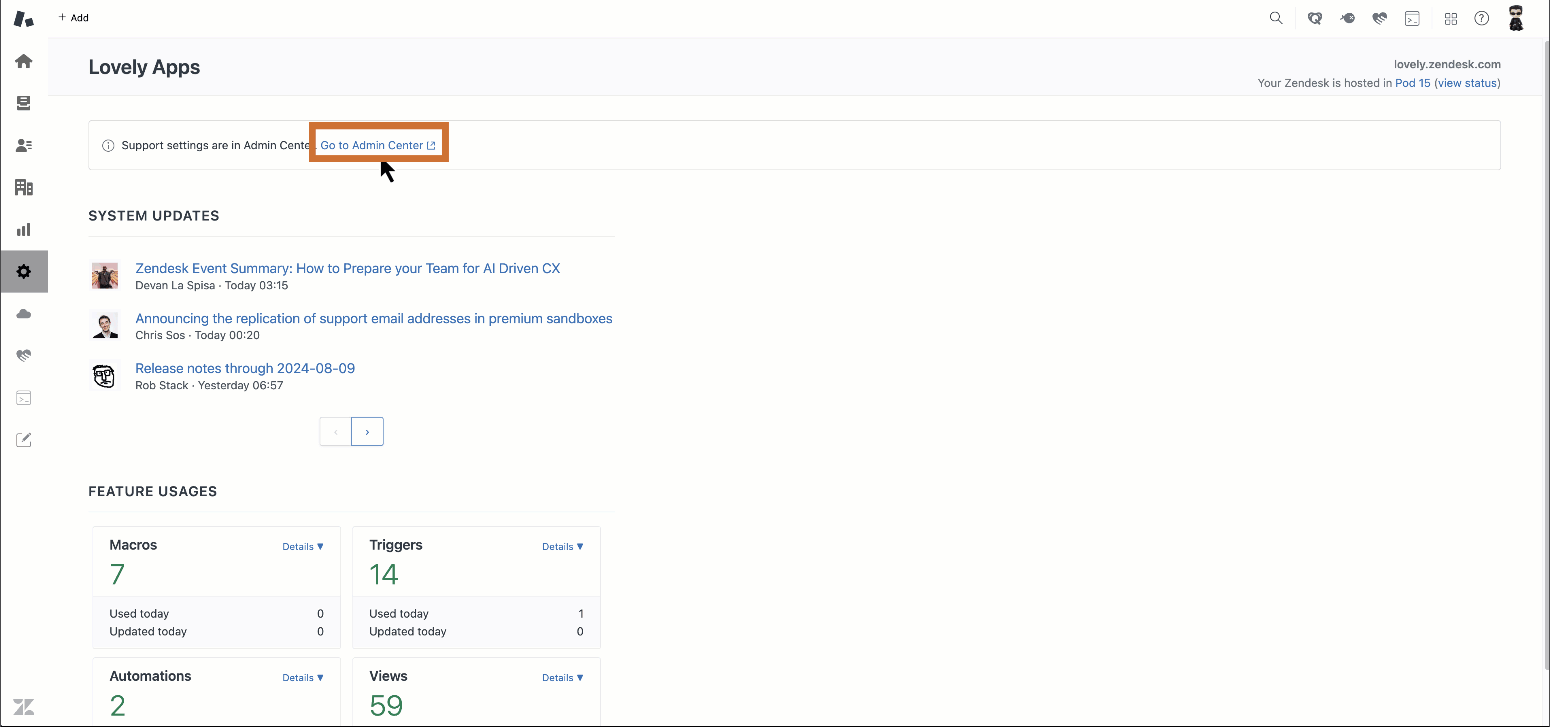Expand Views Details dropdown
1550x727 pixels.
(x=563, y=678)
